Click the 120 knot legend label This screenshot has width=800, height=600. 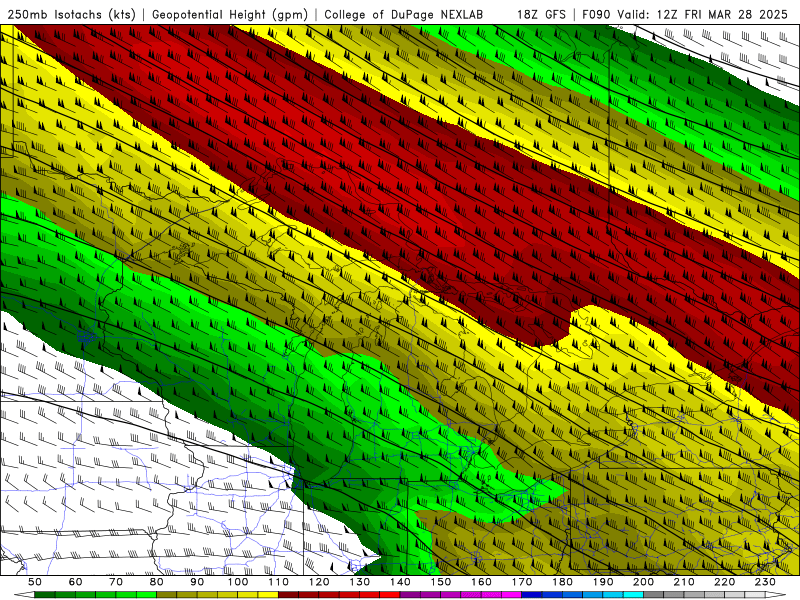point(319,582)
